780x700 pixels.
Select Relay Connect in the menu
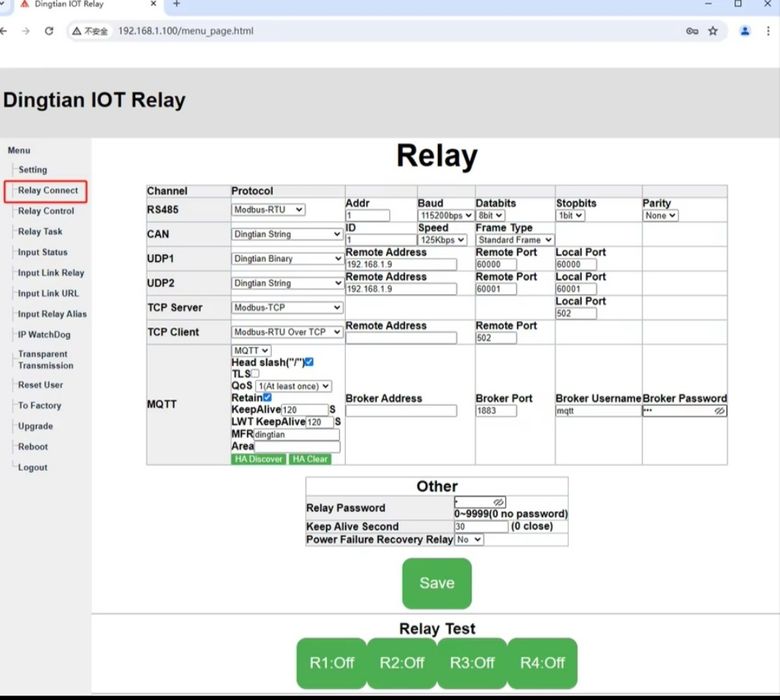coord(48,191)
